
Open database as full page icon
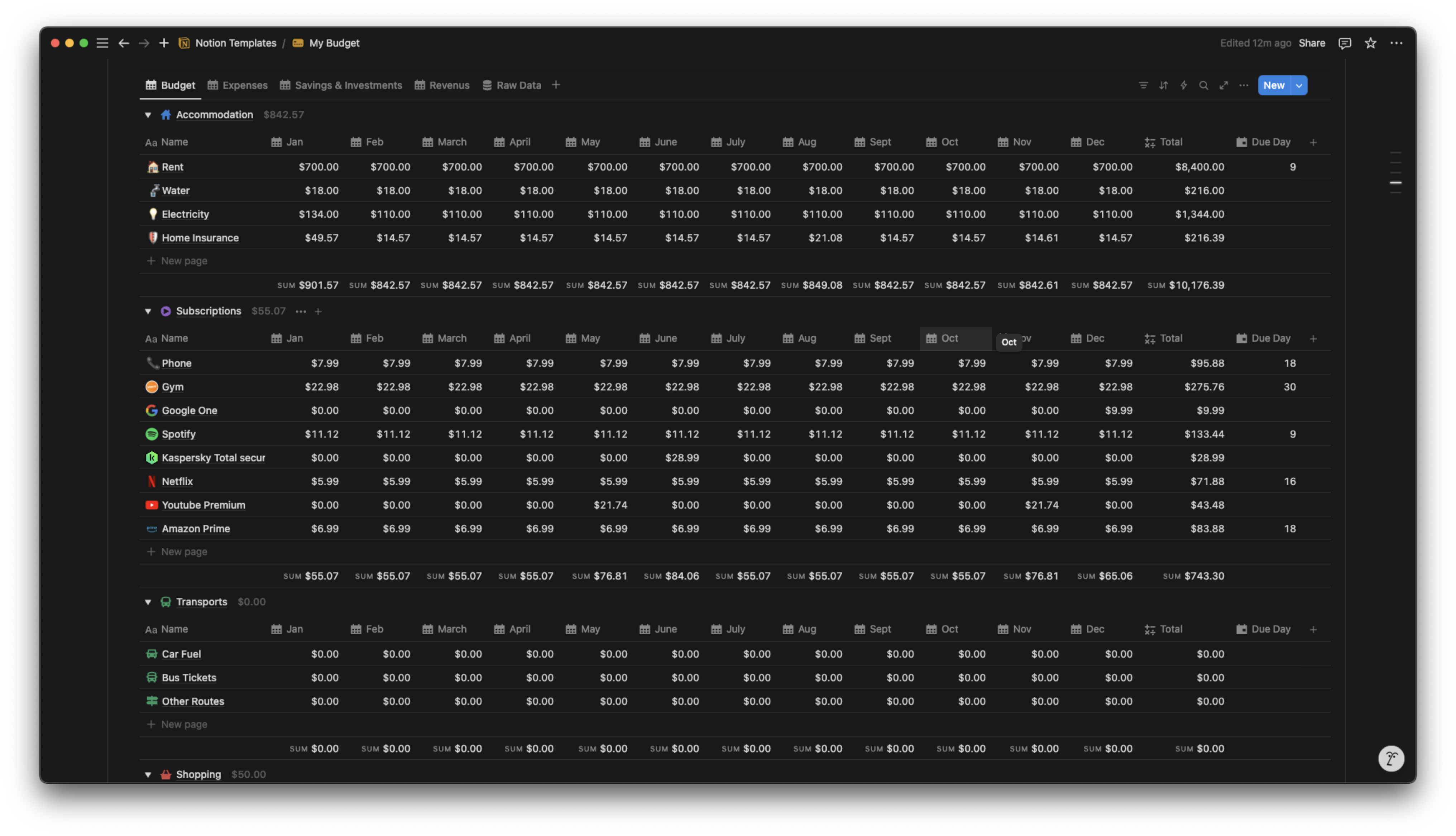click(x=1223, y=85)
